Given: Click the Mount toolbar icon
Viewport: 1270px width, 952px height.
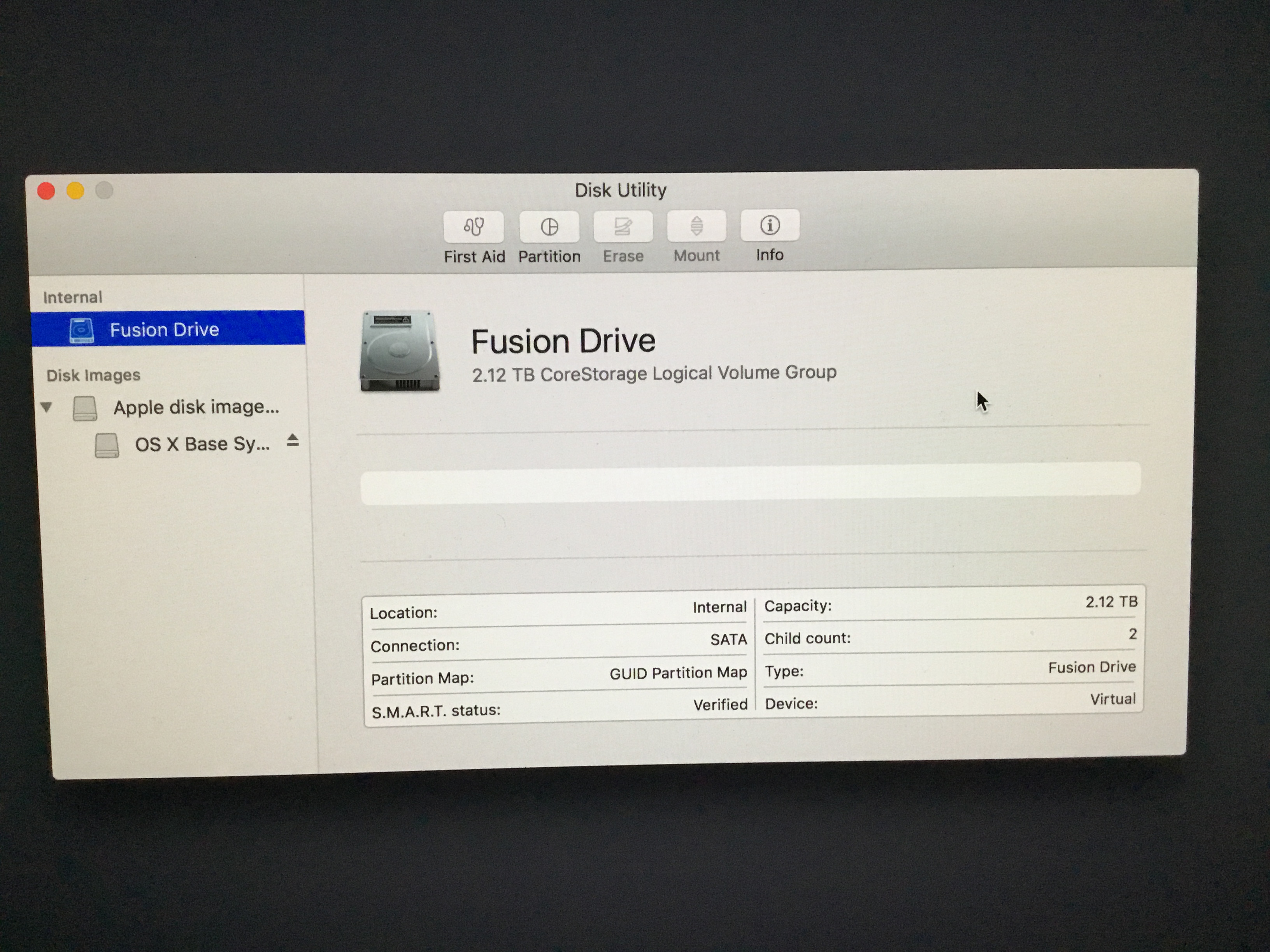Looking at the screenshot, I should pos(696,226).
